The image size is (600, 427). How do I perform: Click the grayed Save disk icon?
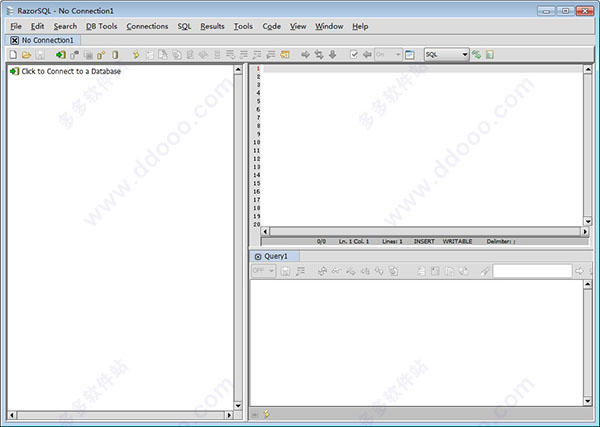pyautogui.click(x=40, y=55)
